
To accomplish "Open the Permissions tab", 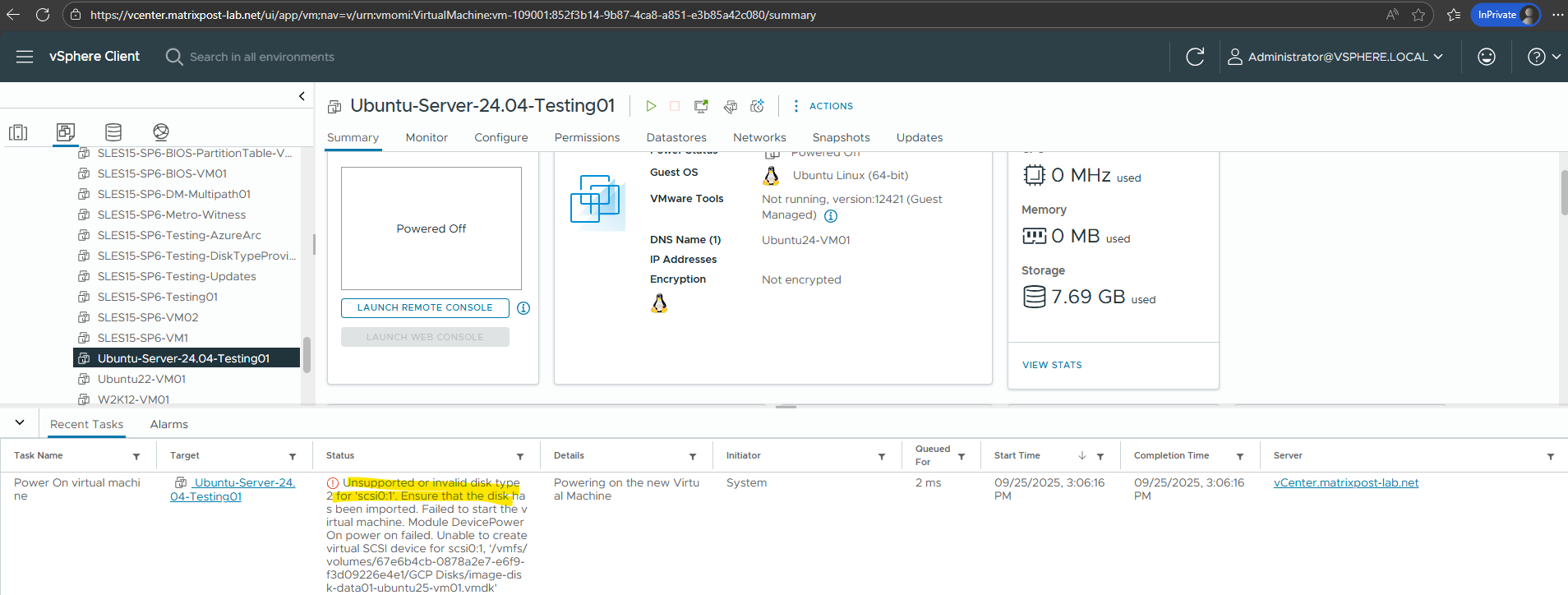I will (x=587, y=137).
